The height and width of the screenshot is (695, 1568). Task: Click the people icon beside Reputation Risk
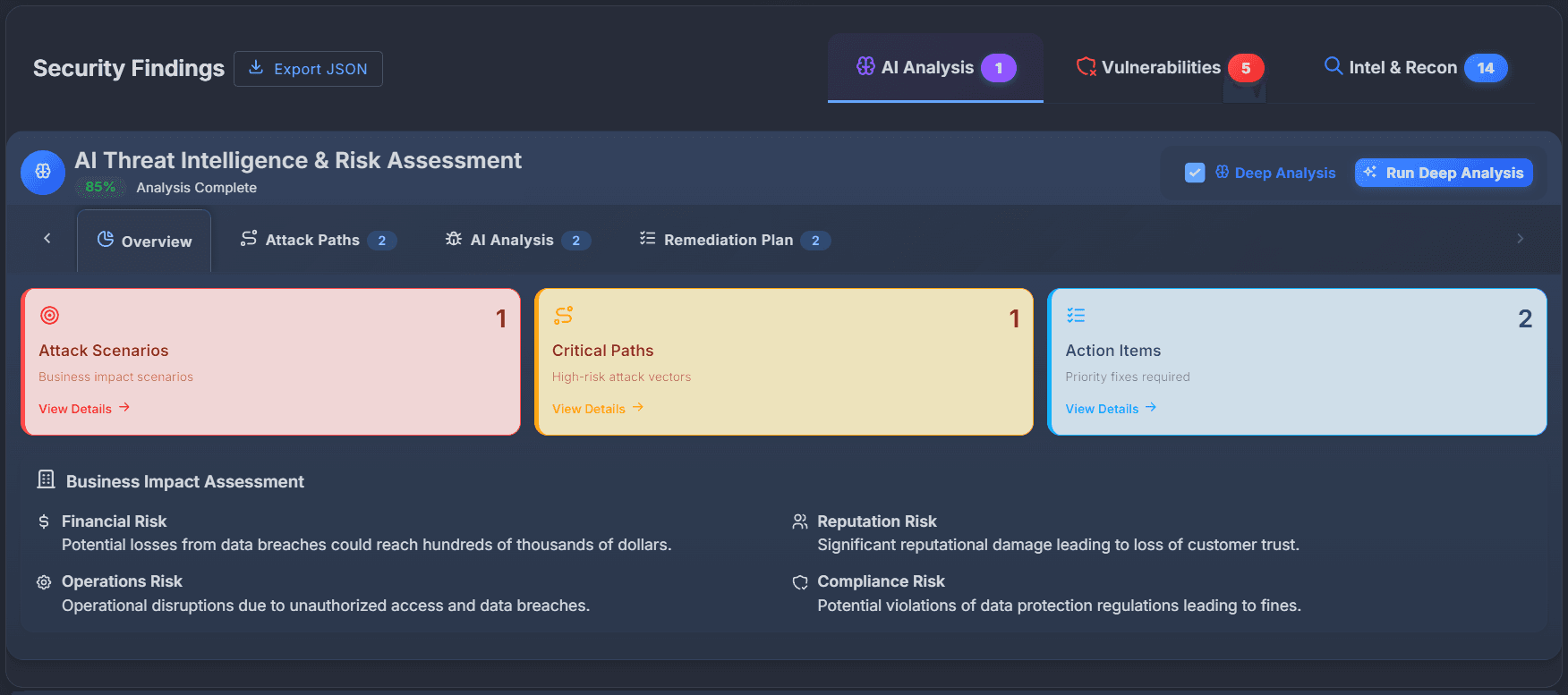(799, 521)
